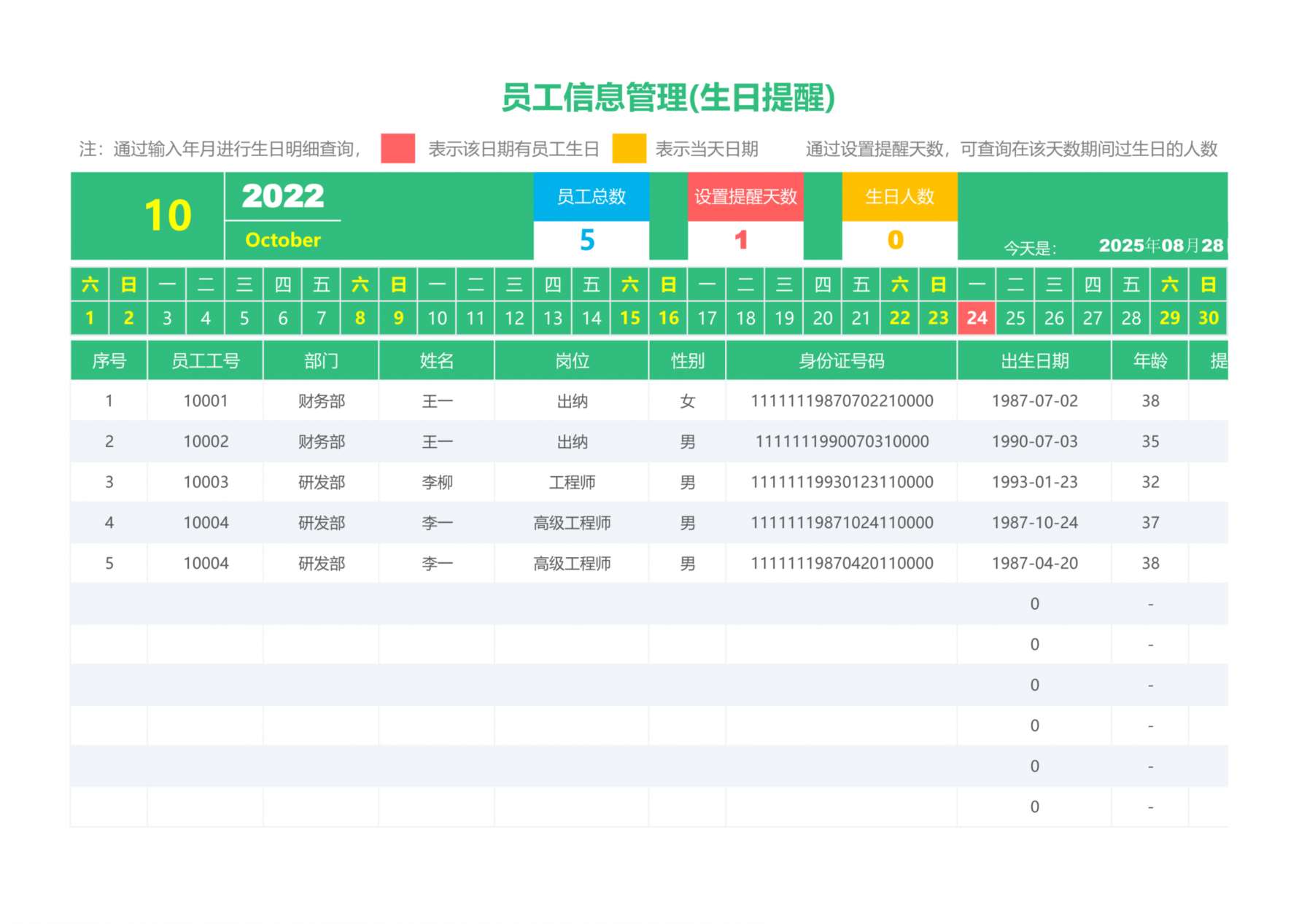
Task: Select the 姓名 column header
Action: point(437,361)
